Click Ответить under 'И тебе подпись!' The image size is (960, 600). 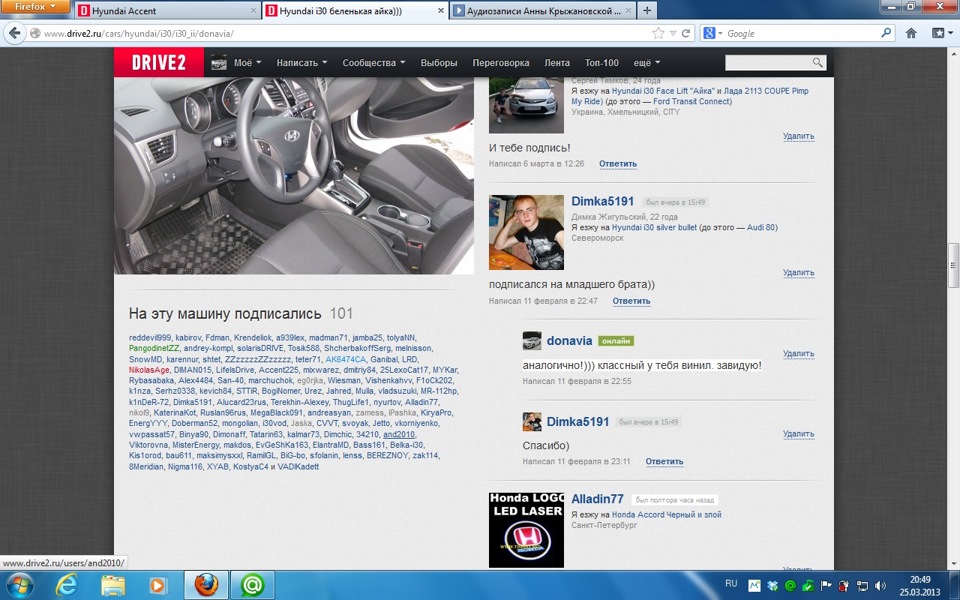click(x=618, y=164)
